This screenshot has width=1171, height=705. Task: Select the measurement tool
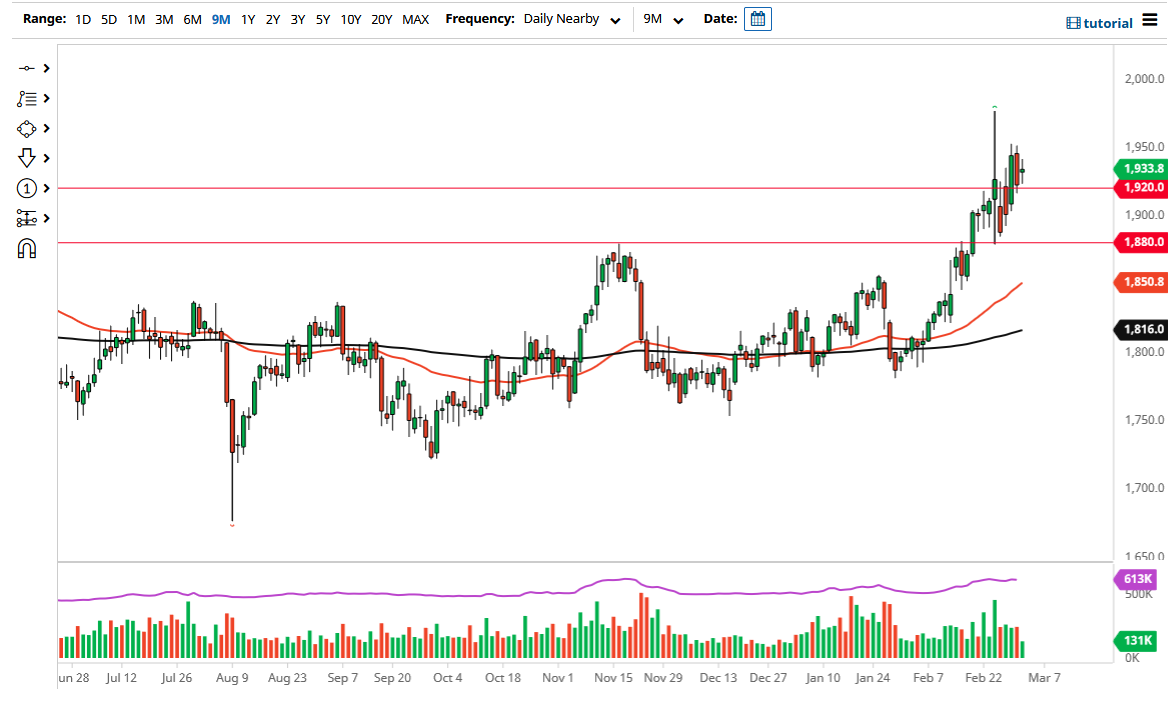[28, 218]
